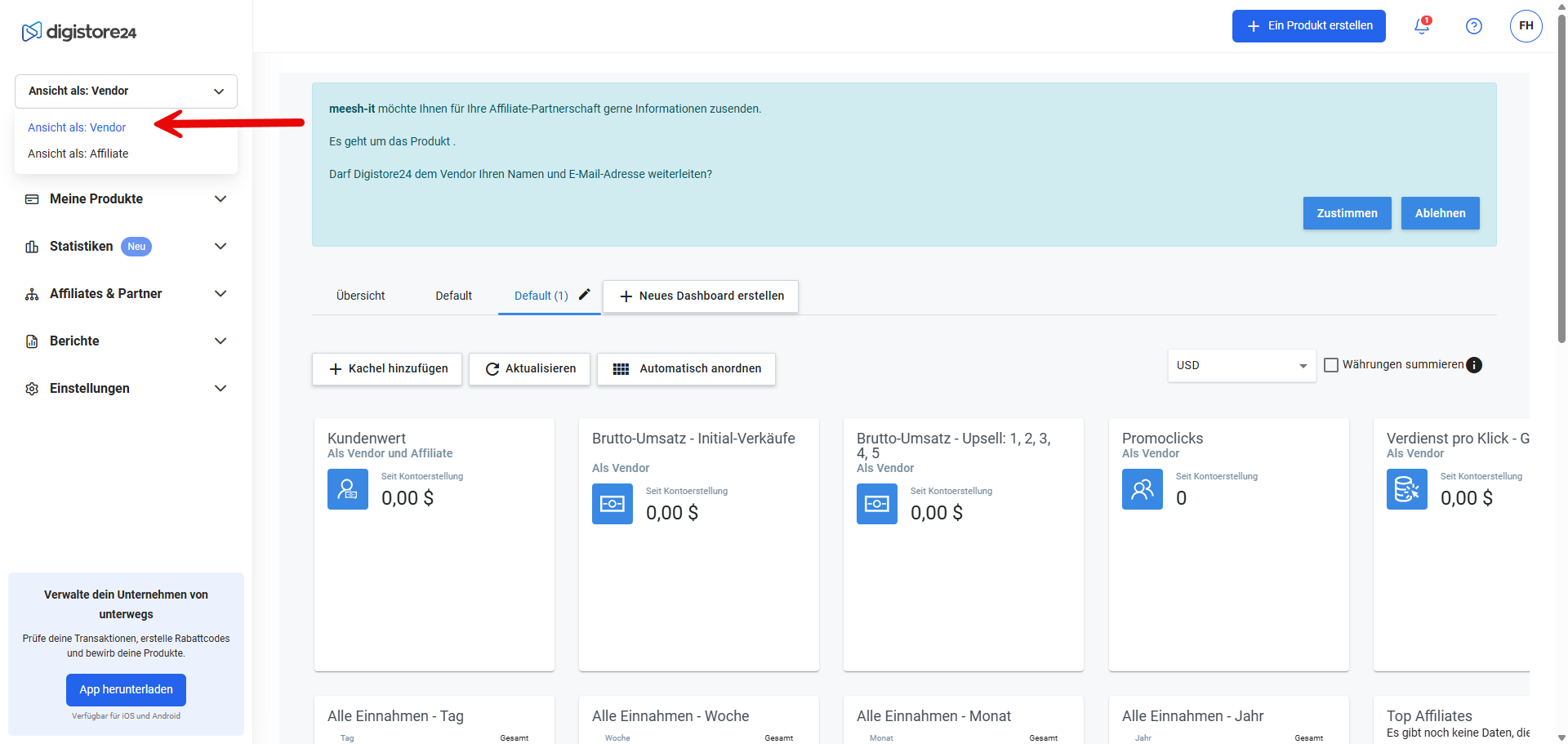
Task: Expand the Affiliates & Partner chevron
Action: point(220,294)
